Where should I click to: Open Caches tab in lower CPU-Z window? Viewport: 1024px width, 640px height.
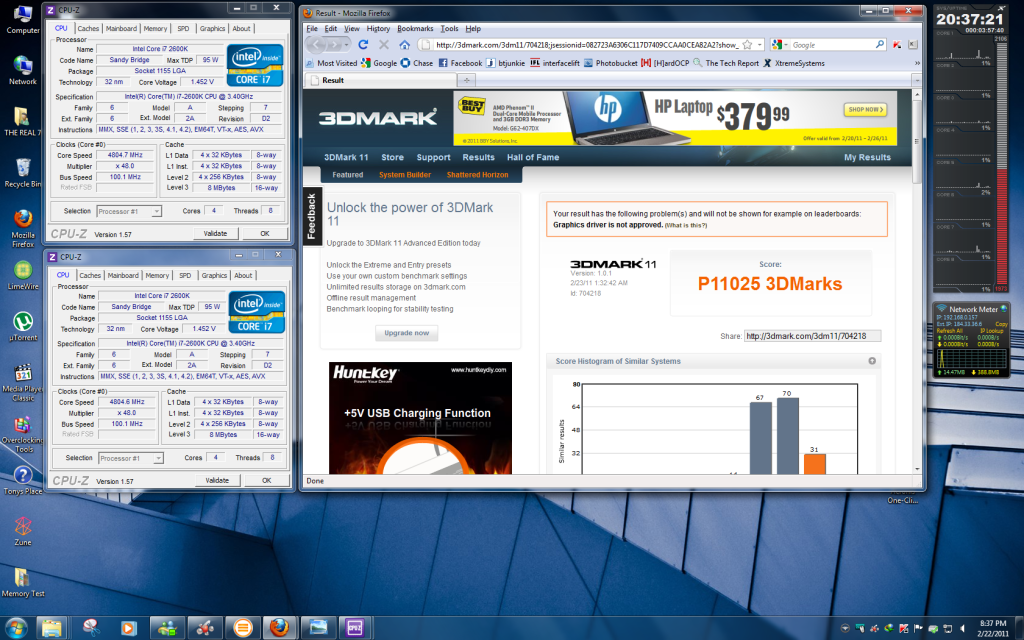click(90, 275)
